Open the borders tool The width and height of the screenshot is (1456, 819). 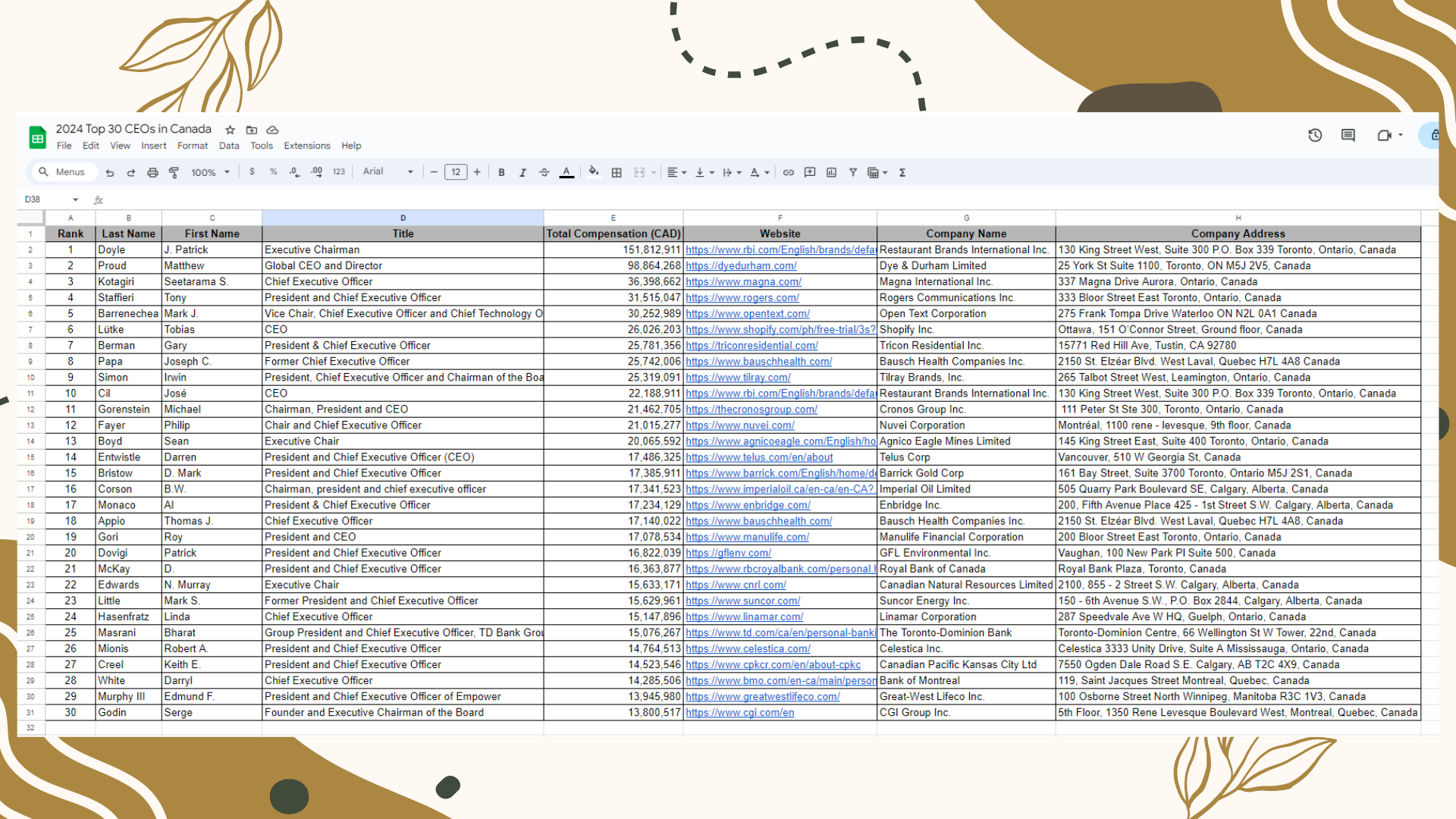coord(617,173)
